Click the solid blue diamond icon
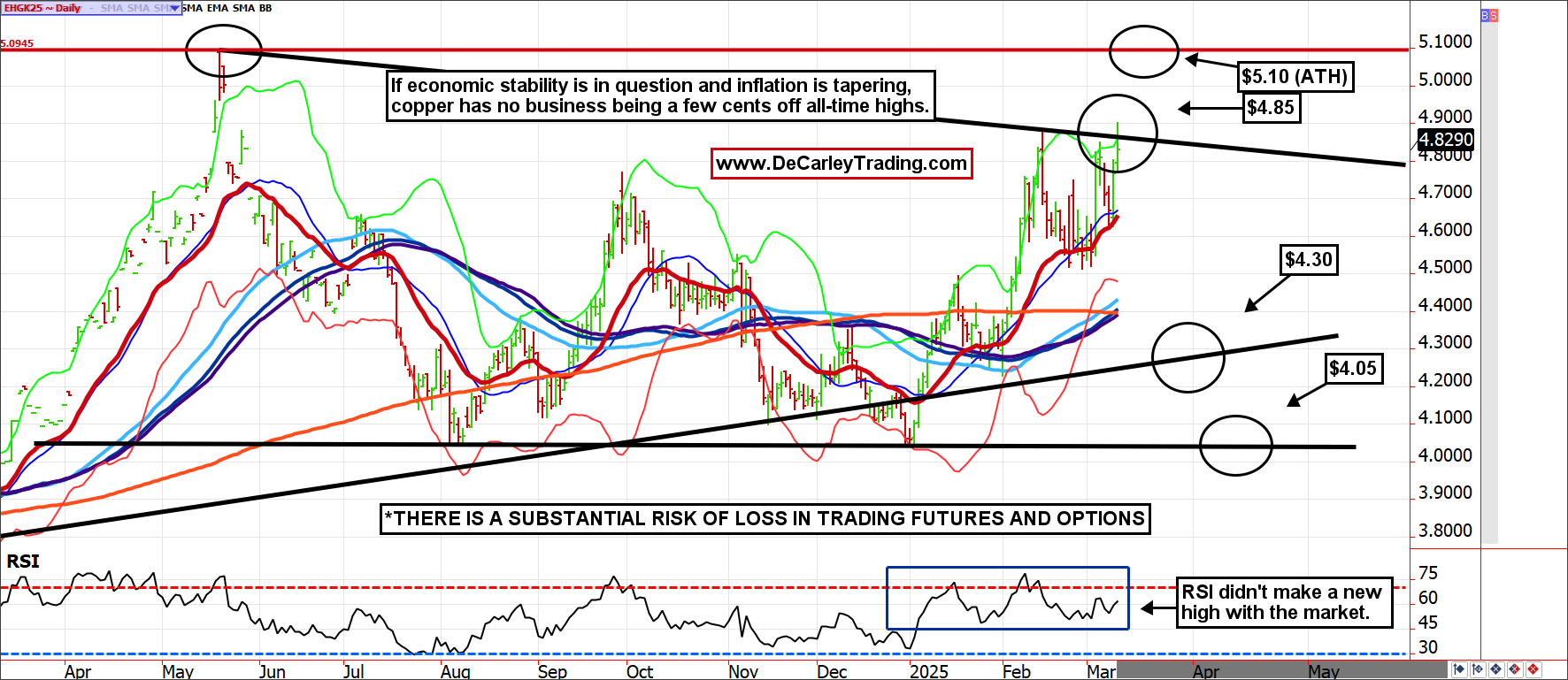 [x=1496, y=669]
